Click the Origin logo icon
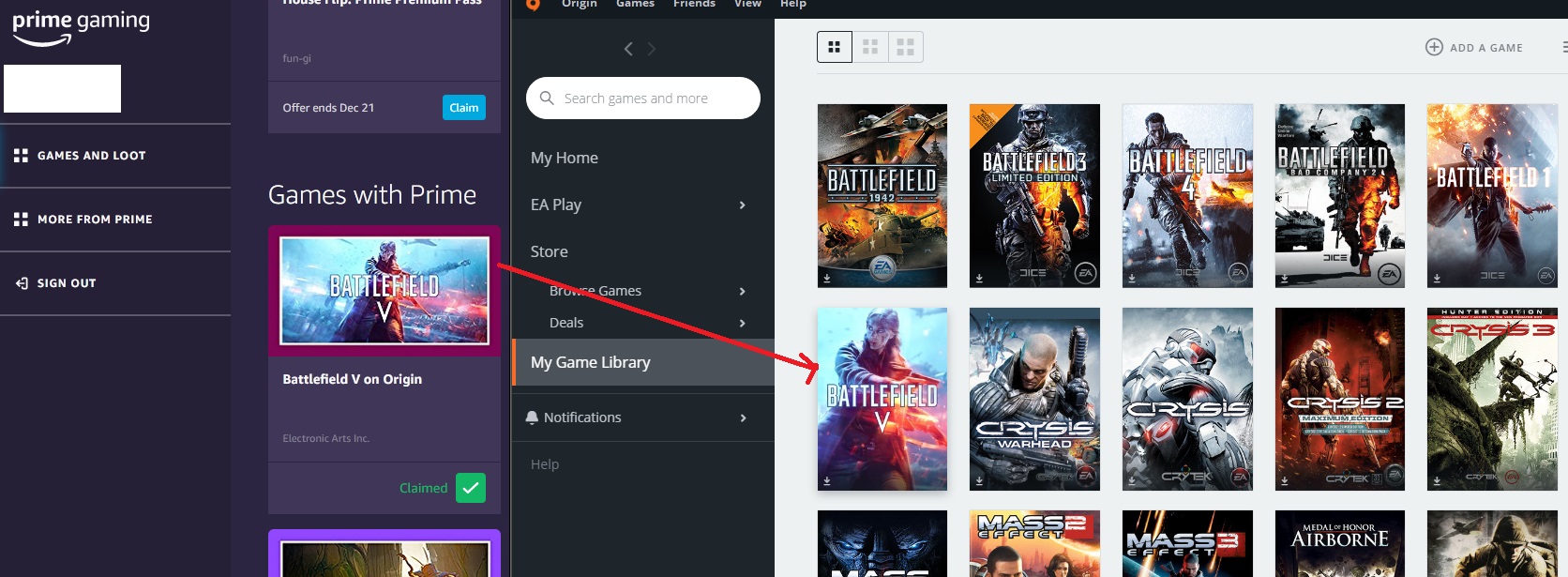The width and height of the screenshot is (1568, 577). pos(533,4)
